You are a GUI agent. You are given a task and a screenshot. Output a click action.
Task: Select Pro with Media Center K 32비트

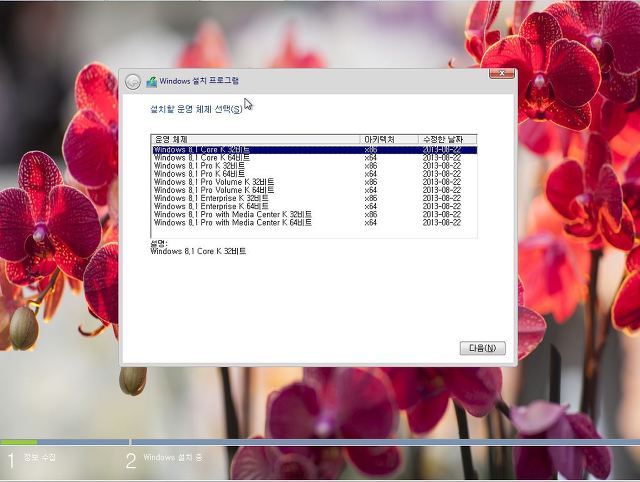pos(315,215)
